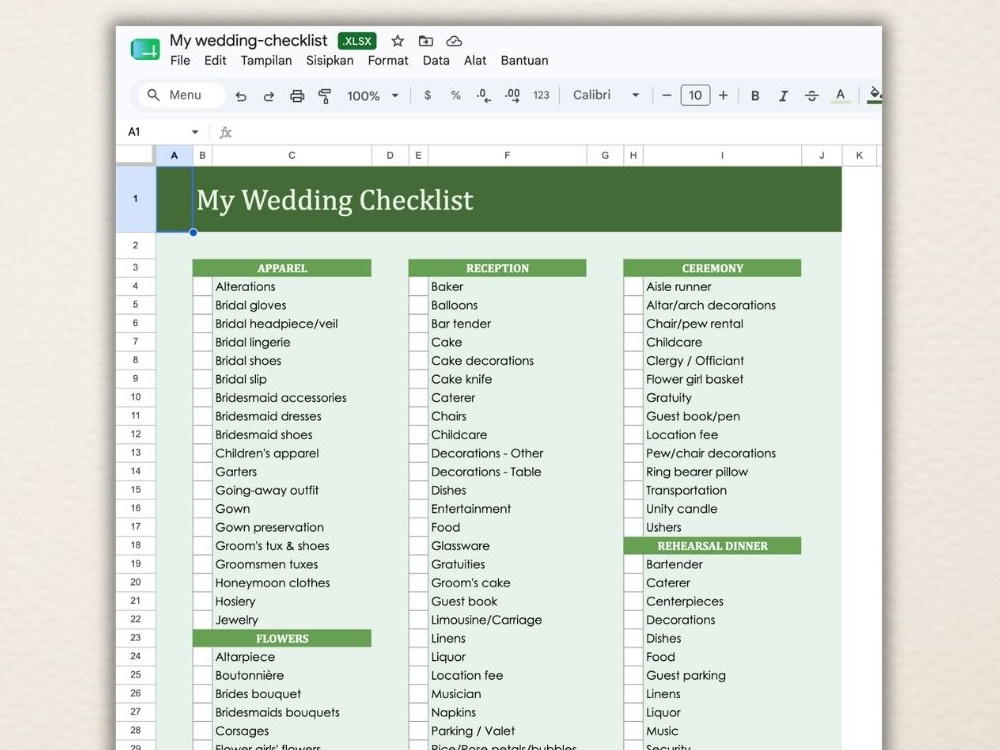The height and width of the screenshot is (750, 1000).
Task: Toggle italic formatting
Action: pyautogui.click(x=783, y=96)
